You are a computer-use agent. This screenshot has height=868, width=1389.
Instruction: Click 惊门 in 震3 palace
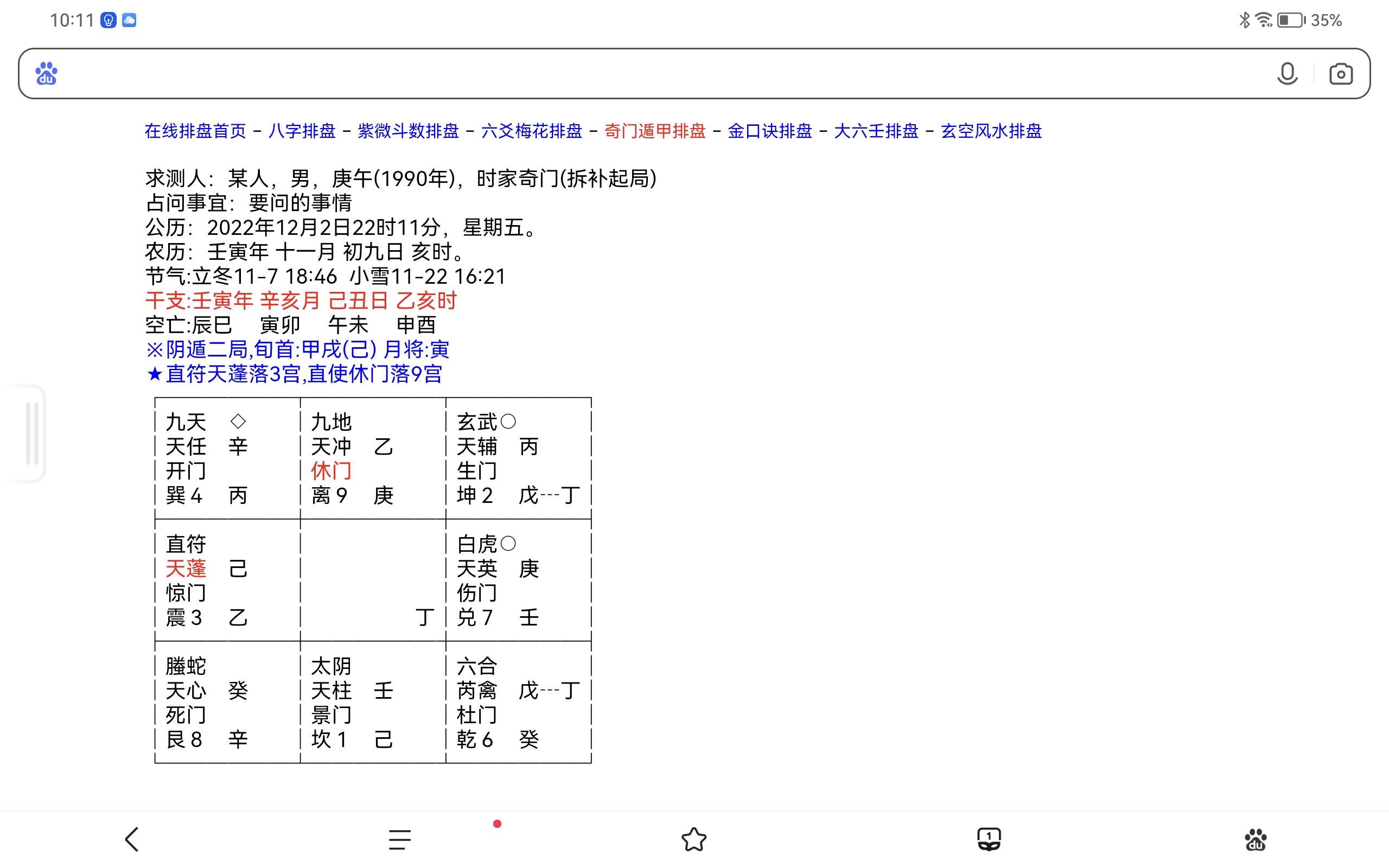[186, 593]
